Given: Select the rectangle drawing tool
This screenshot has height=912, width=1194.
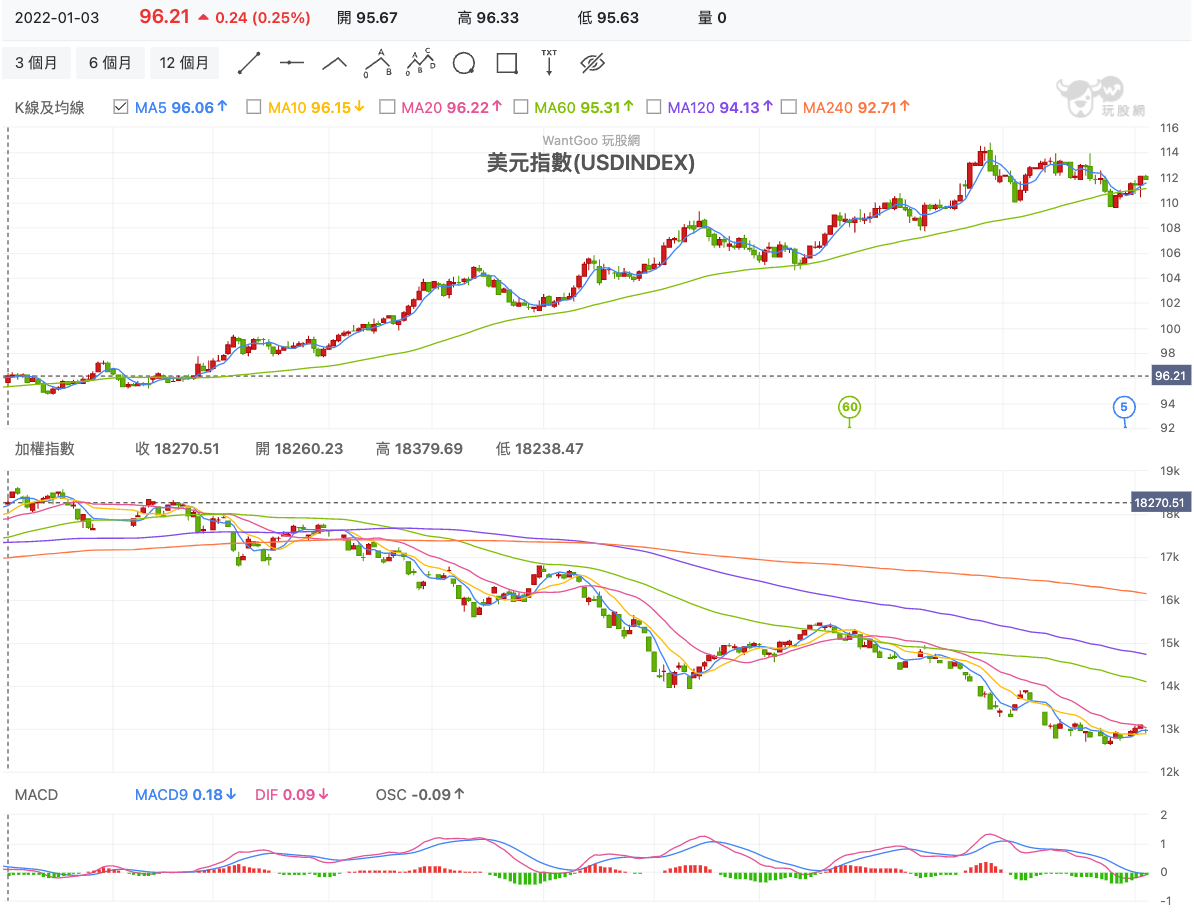Looking at the screenshot, I should [x=507, y=64].
